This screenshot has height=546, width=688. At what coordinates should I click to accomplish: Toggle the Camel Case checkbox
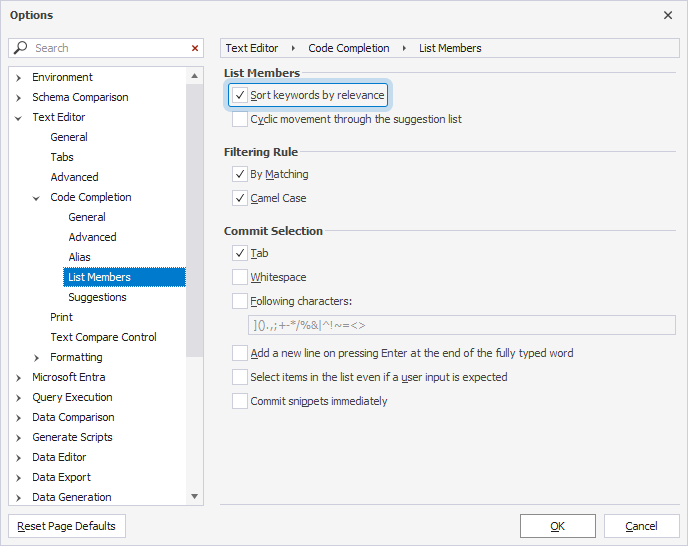240,198
